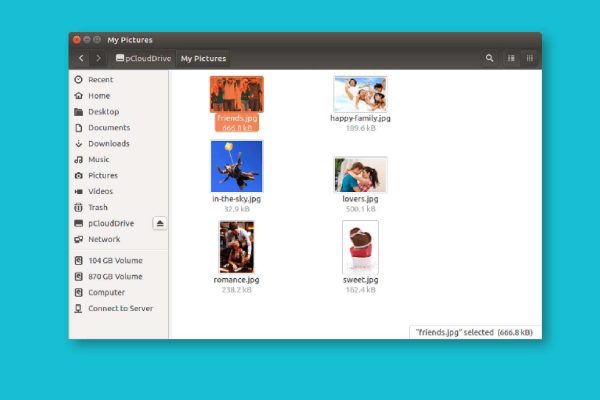
Task: Eject pCloudDrive using the eject button
Action: 160,223
